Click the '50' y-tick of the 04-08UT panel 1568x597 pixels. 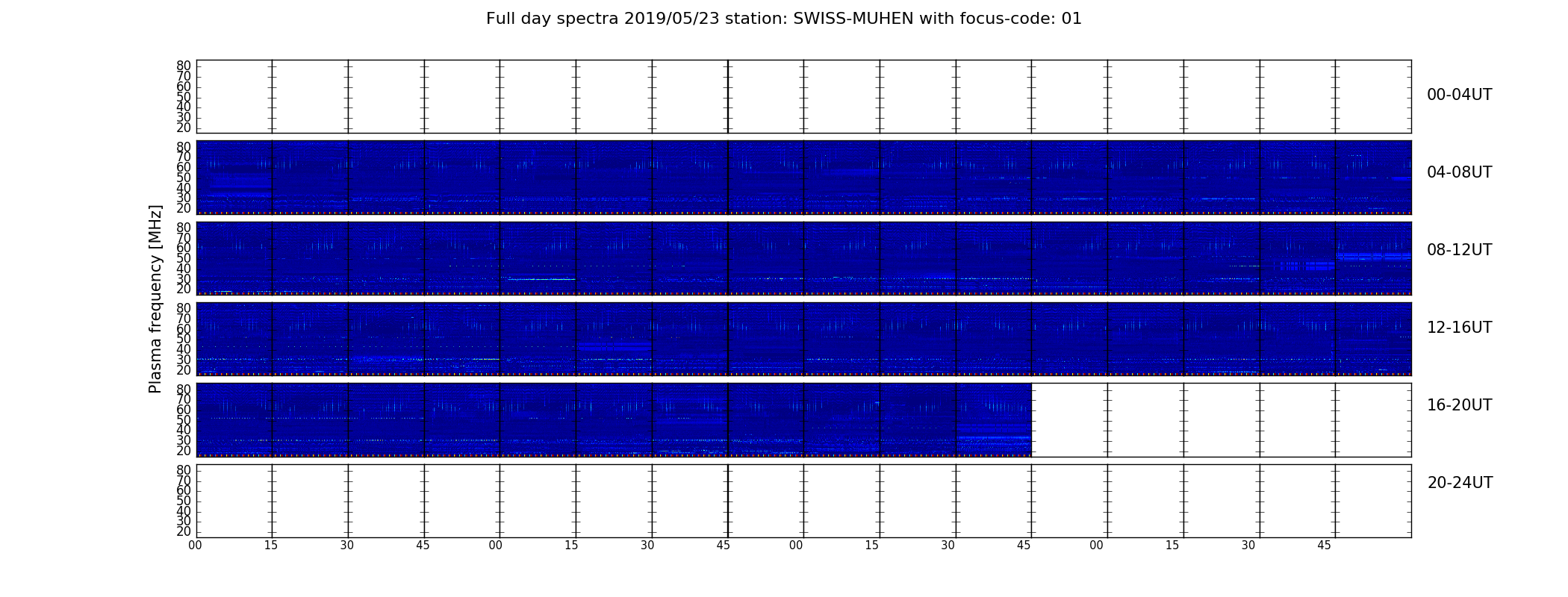[184, 178]
